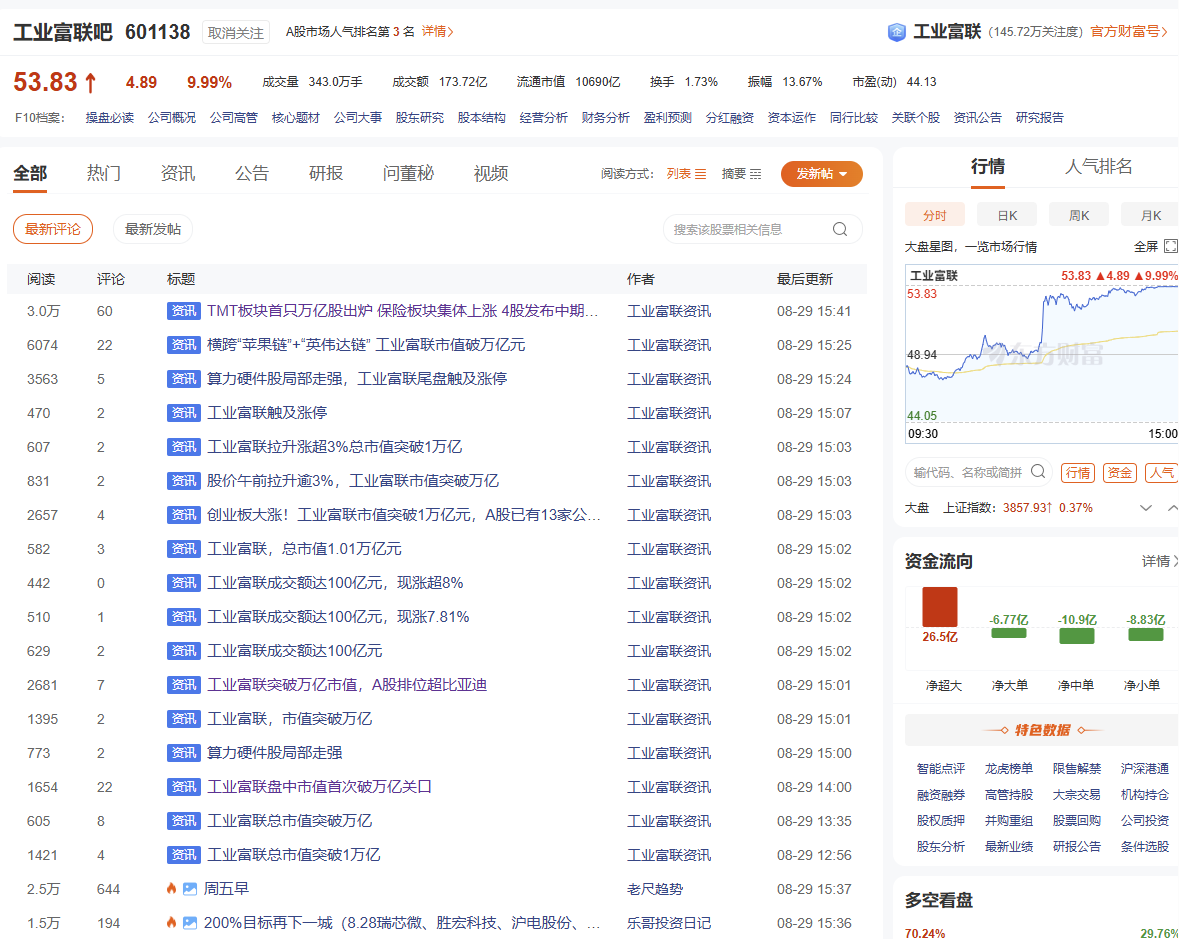This screenshot has height=939, width=1179.
Task: Click the list view icon next to 列表
Action: 700,174
